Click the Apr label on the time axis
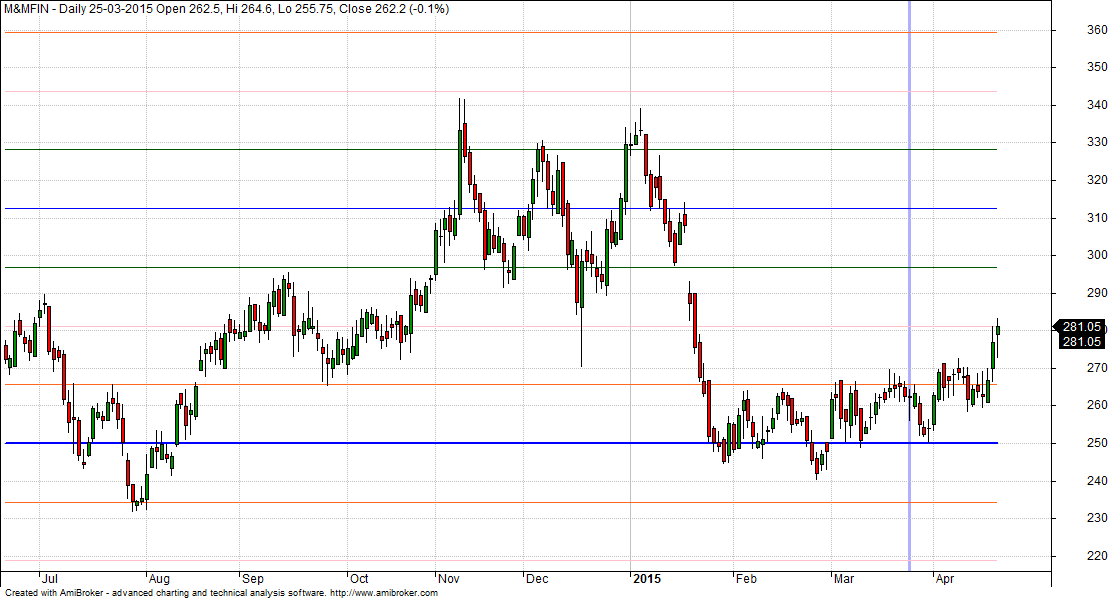 tap(945, 578)
